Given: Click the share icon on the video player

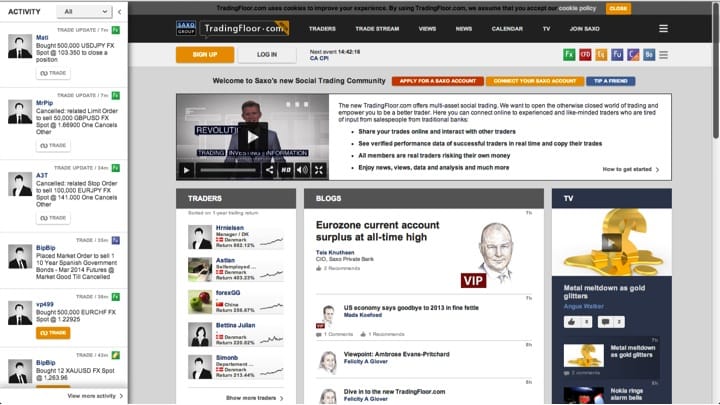Looking at the screenshot, I should (x=270, y=170).
